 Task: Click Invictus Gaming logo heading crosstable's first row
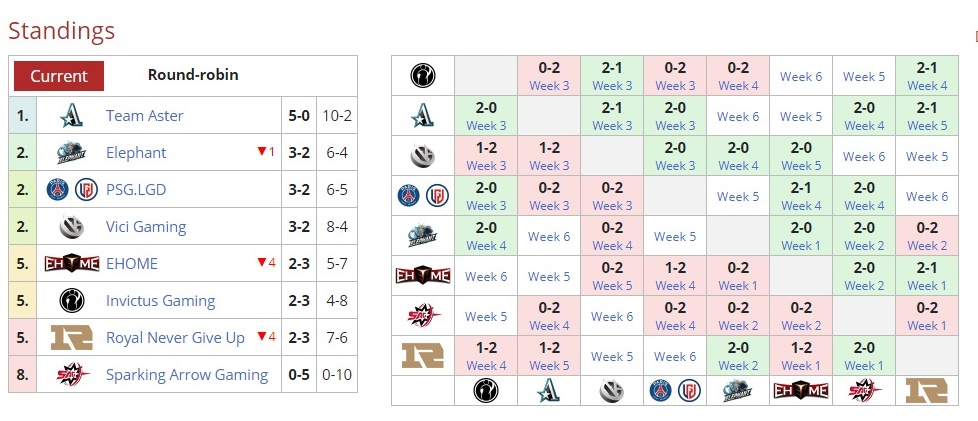pos(422,76)
